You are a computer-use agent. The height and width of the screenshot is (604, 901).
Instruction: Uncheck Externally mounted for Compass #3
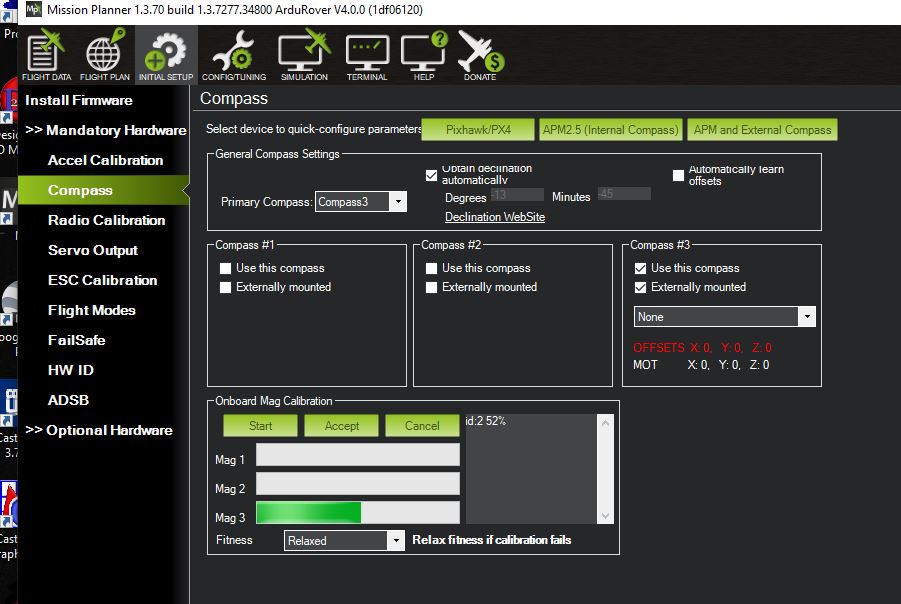640,287
